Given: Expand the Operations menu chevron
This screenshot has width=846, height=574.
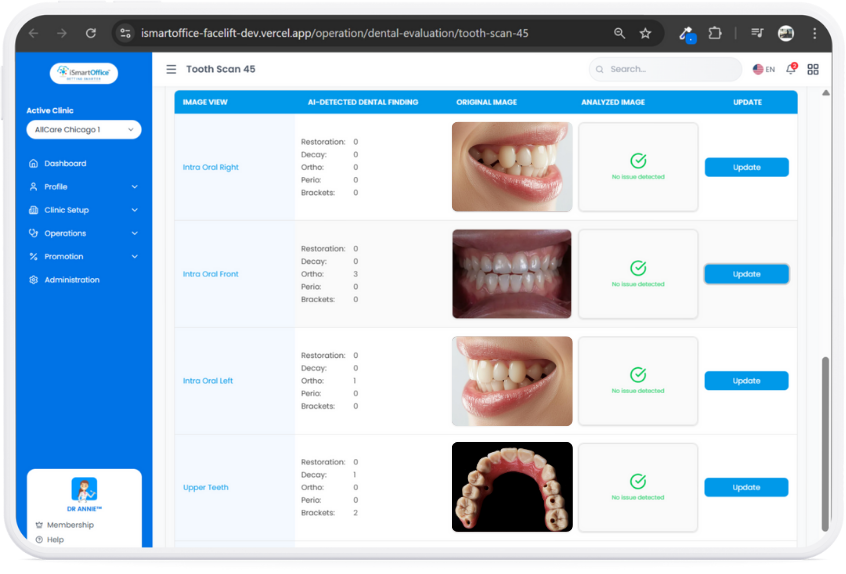Looking at the screenshot, I should coord(134,233).
